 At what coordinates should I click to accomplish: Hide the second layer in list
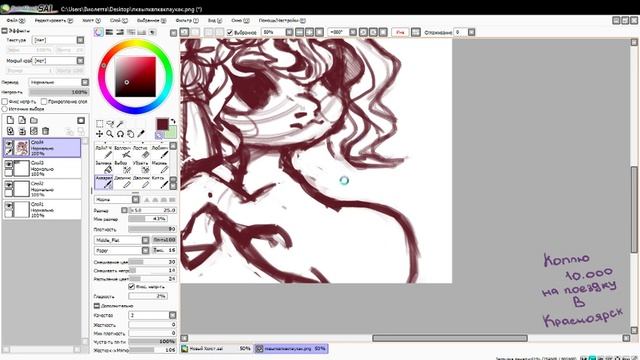pyautogui.click(x=9, y=164)
